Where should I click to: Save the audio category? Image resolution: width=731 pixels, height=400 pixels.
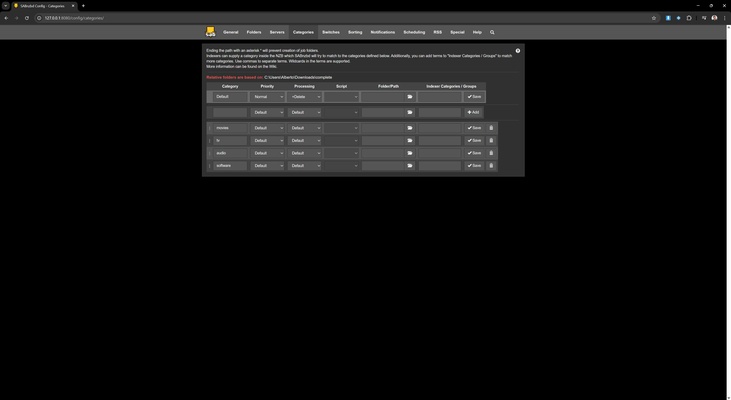474,153
